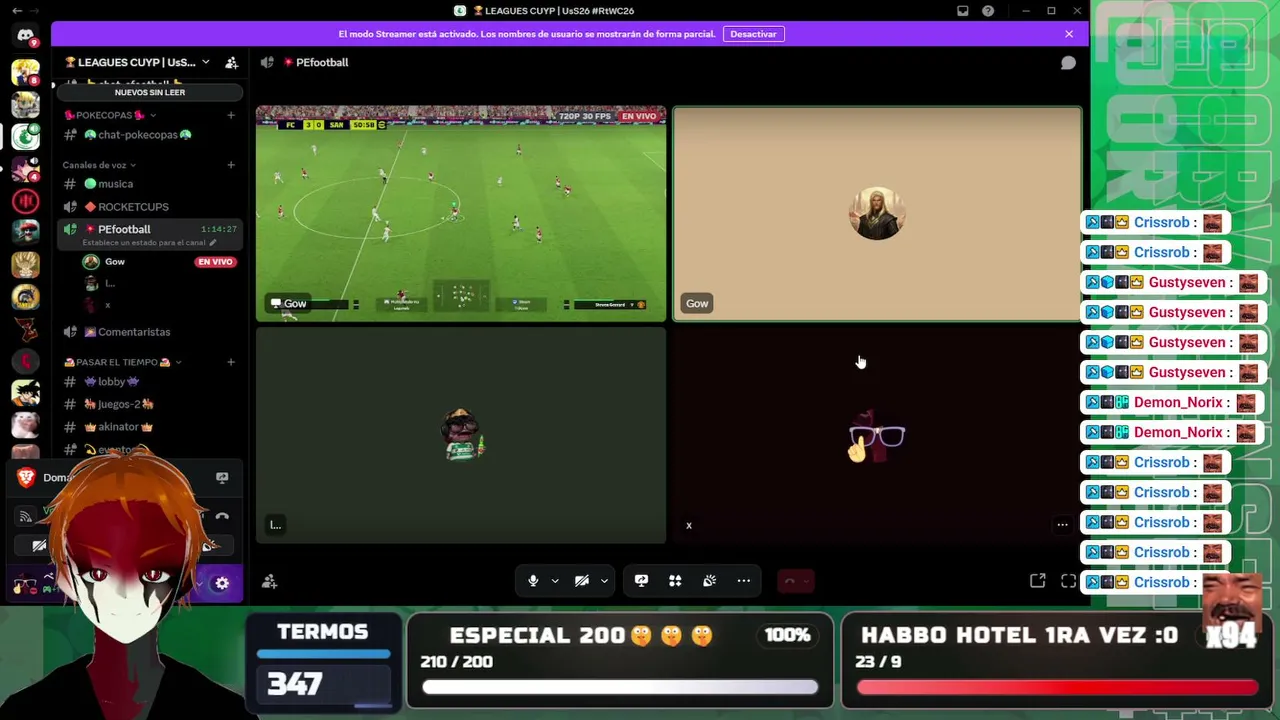Share your screen in the call

[x=642, y=581]
